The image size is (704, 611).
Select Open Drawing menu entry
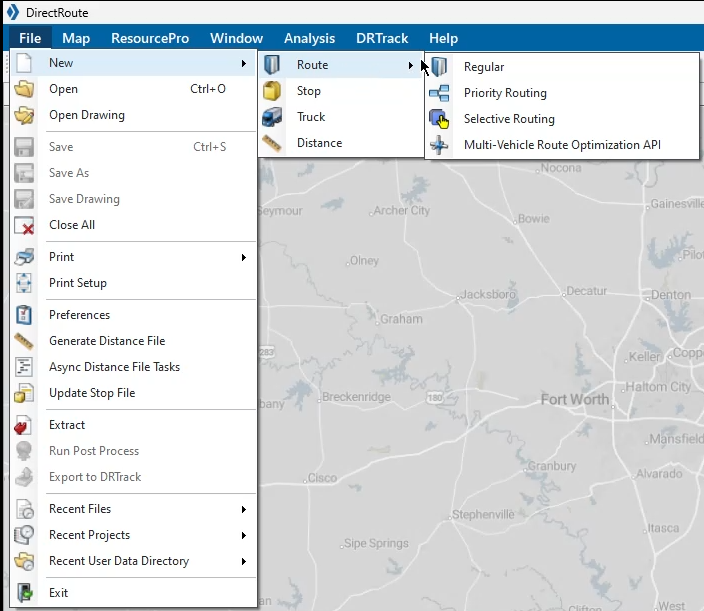coord(133,115)
